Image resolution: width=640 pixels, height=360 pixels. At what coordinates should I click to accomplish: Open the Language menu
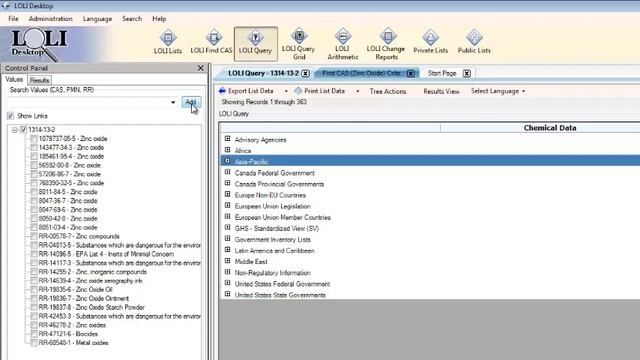pos(97,19)
